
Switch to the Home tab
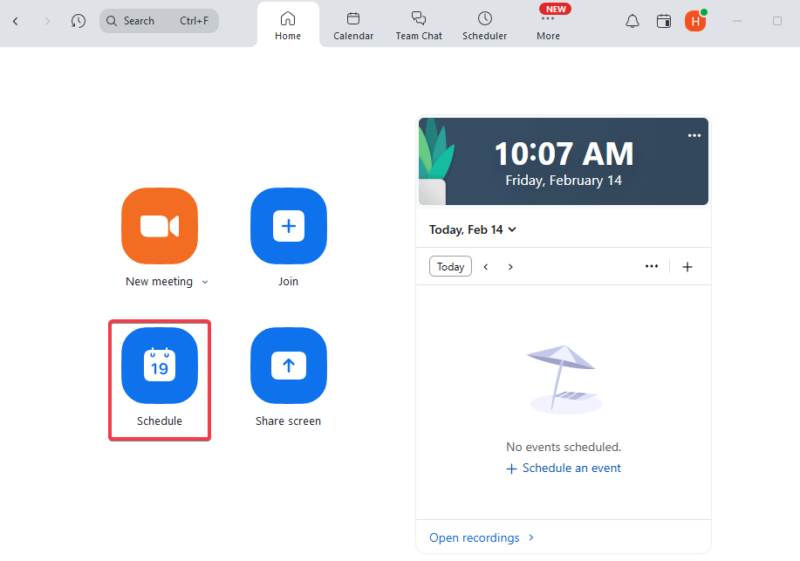288,26
